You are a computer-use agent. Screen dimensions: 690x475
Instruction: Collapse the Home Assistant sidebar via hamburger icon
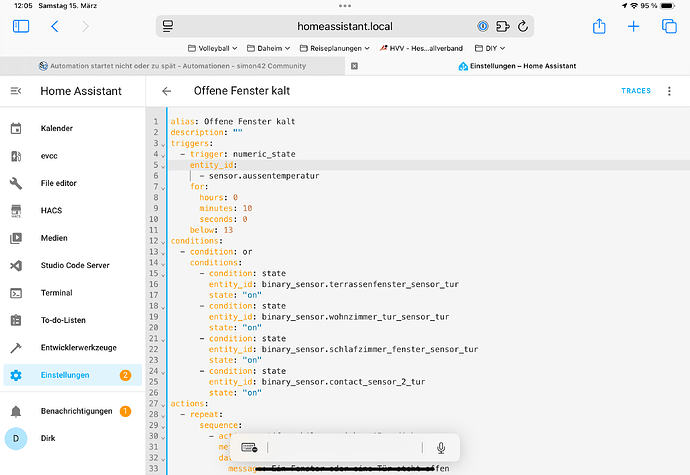click(x=16, y=91)
